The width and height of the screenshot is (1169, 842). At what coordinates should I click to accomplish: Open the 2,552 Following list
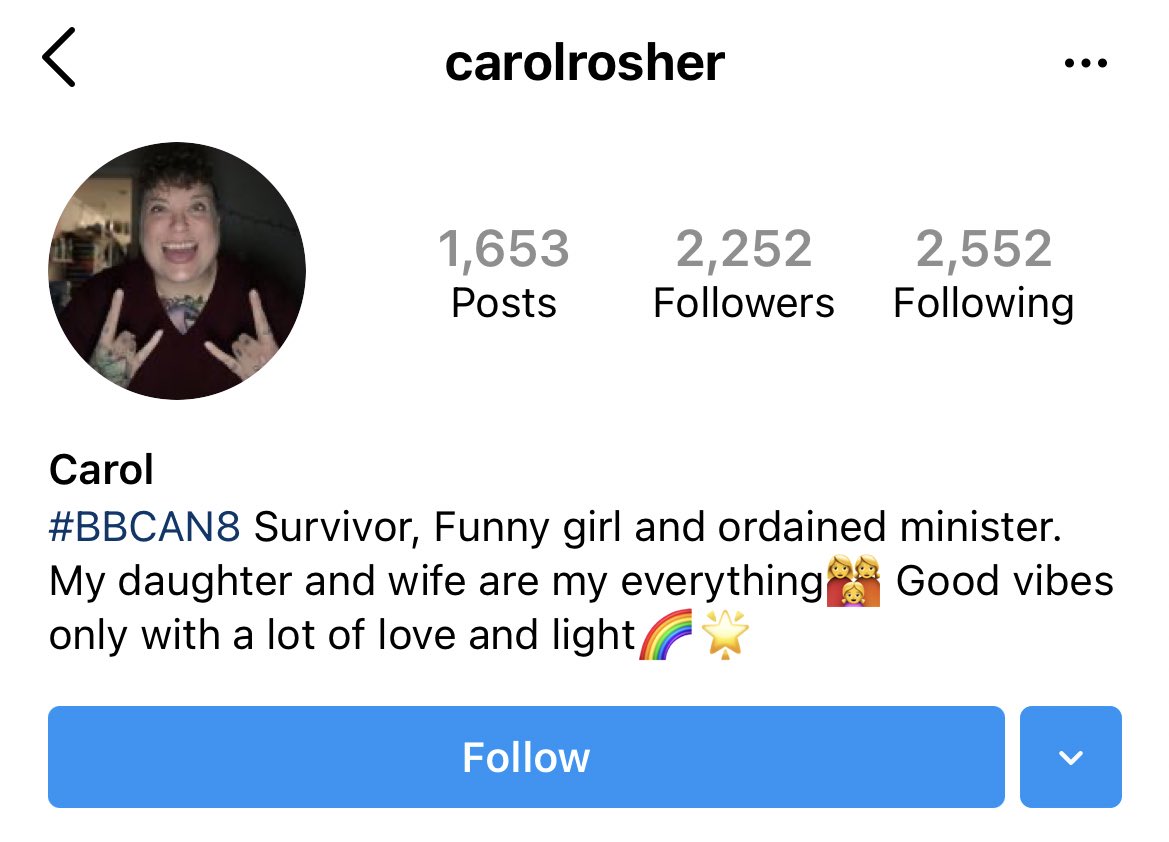pos(983,275)
